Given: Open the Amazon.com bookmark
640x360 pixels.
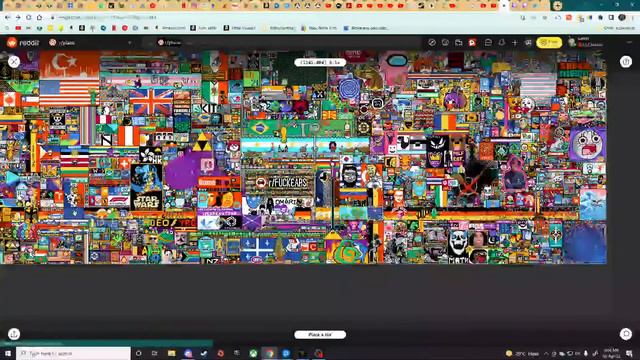Looking at the screenshot, I should [170, 28].
